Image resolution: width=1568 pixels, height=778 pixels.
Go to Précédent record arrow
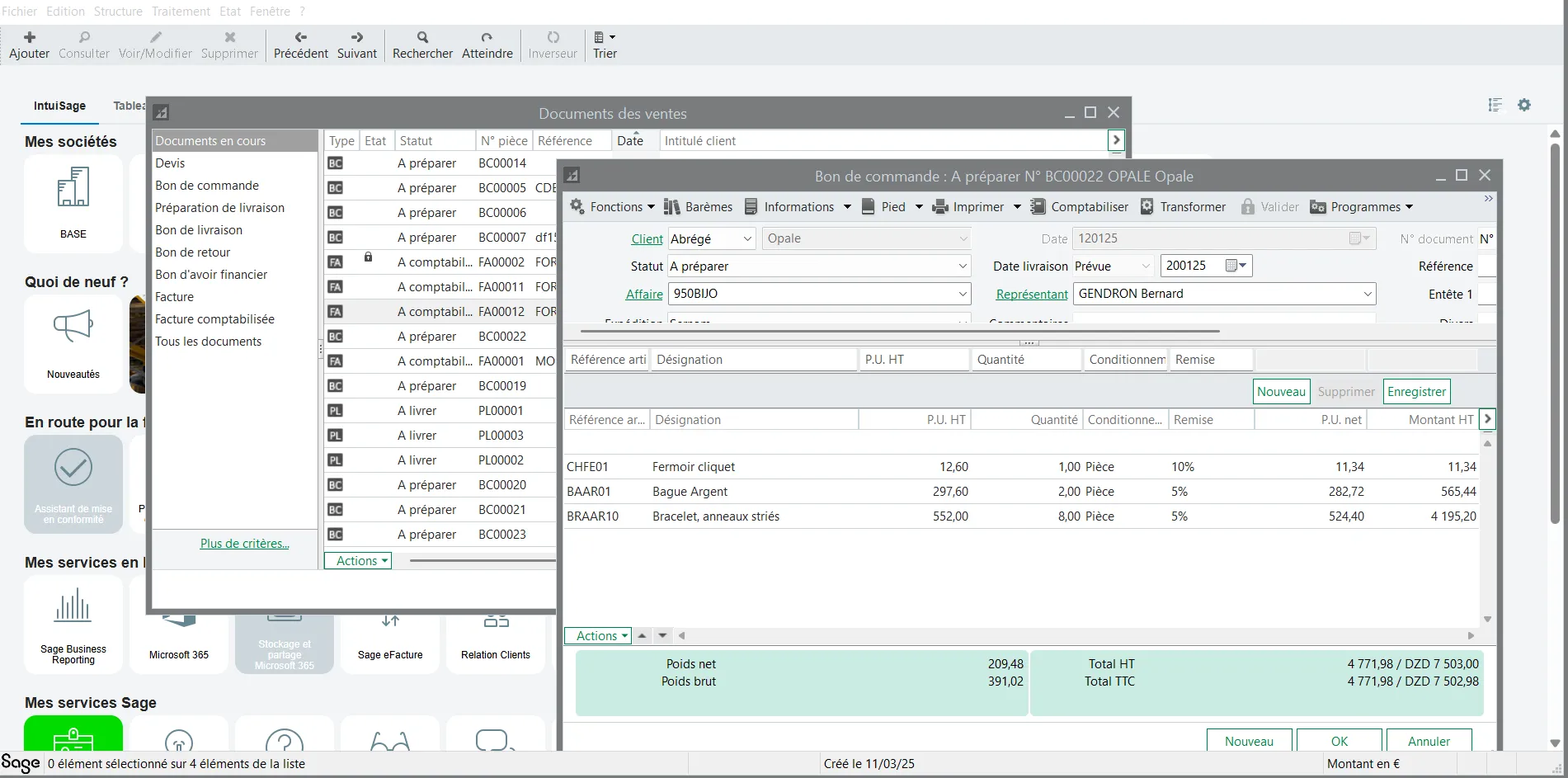[x=301, y=37]
